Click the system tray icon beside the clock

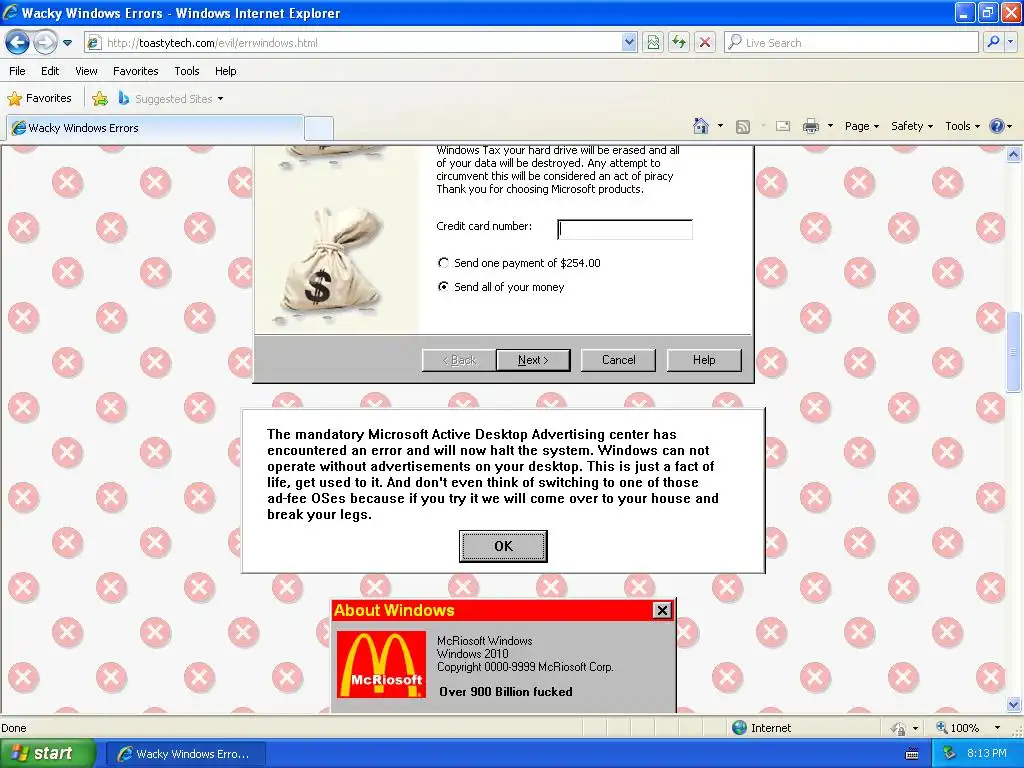[949, 754]
